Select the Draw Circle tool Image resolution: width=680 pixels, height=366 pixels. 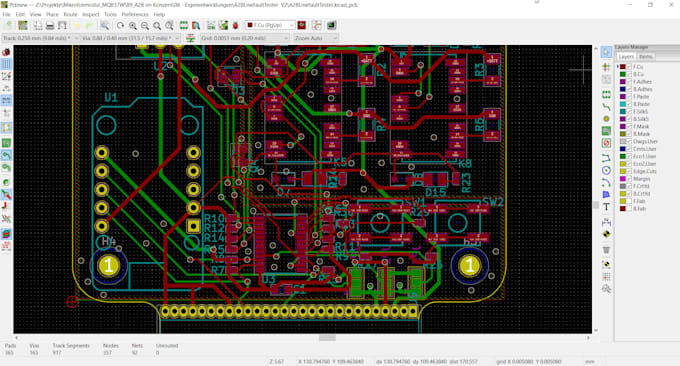[606, 170]
